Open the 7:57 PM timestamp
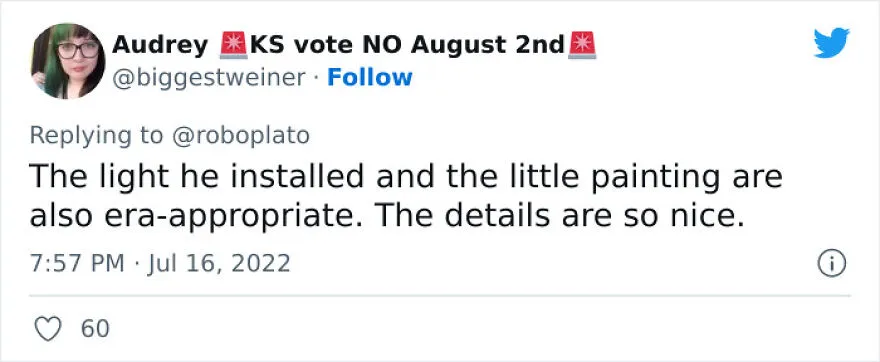880x362 pixels. pyautogui.click(x=77, y=263)
